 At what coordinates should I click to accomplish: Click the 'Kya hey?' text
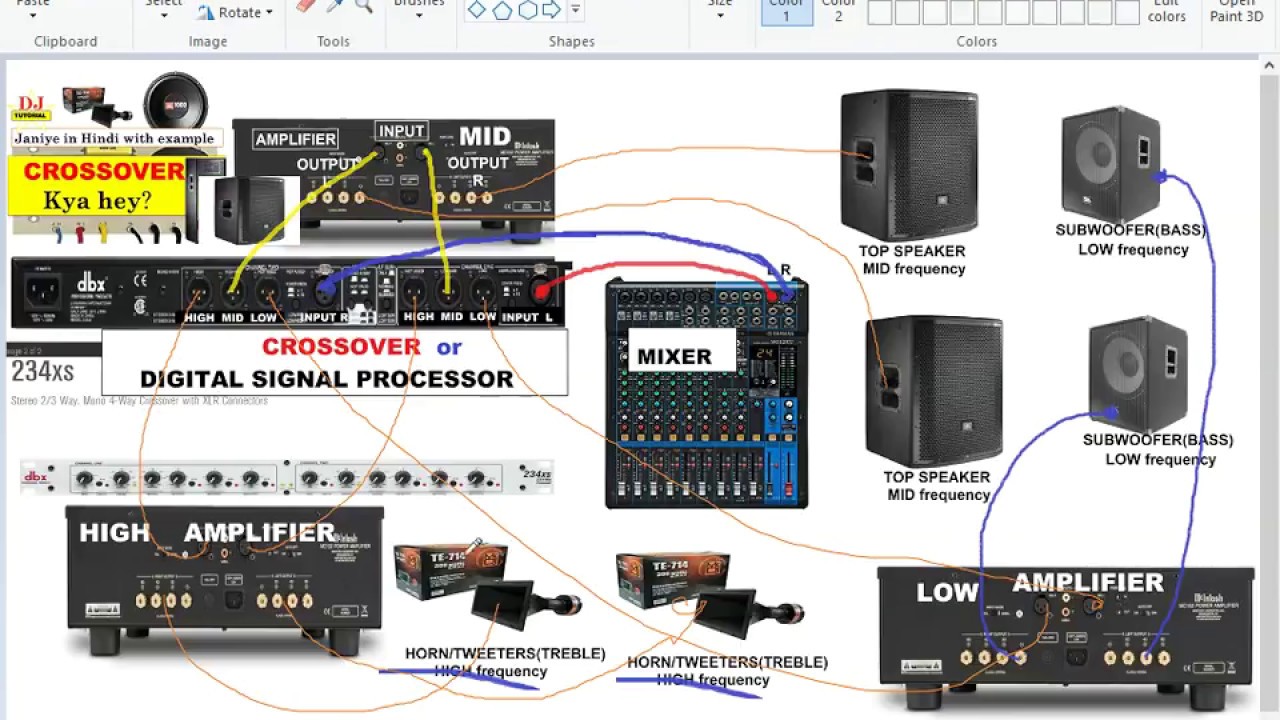(97, 200)
